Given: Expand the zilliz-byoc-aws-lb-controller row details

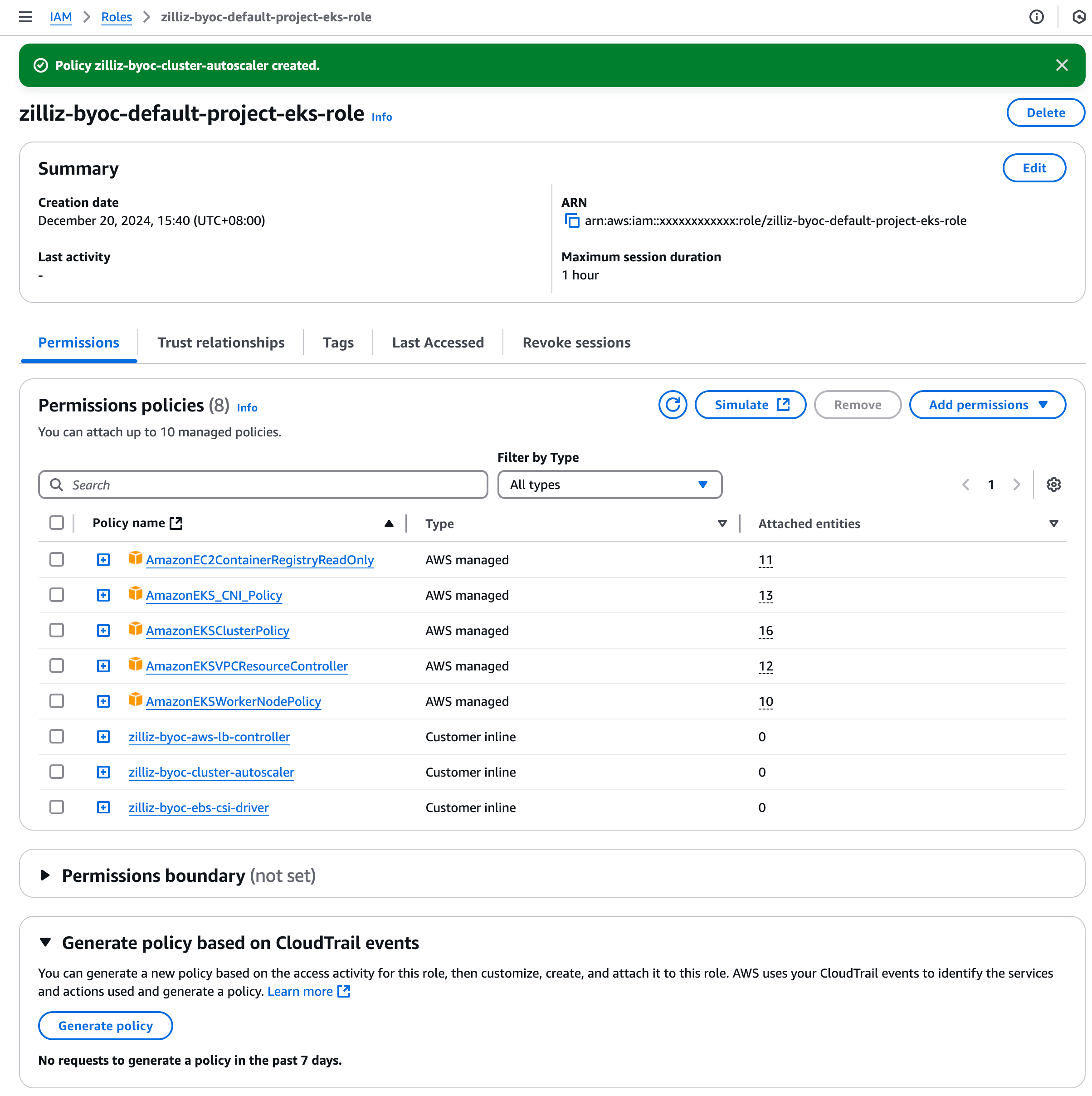Looking at the screenshot, I should tap(103, 737).
